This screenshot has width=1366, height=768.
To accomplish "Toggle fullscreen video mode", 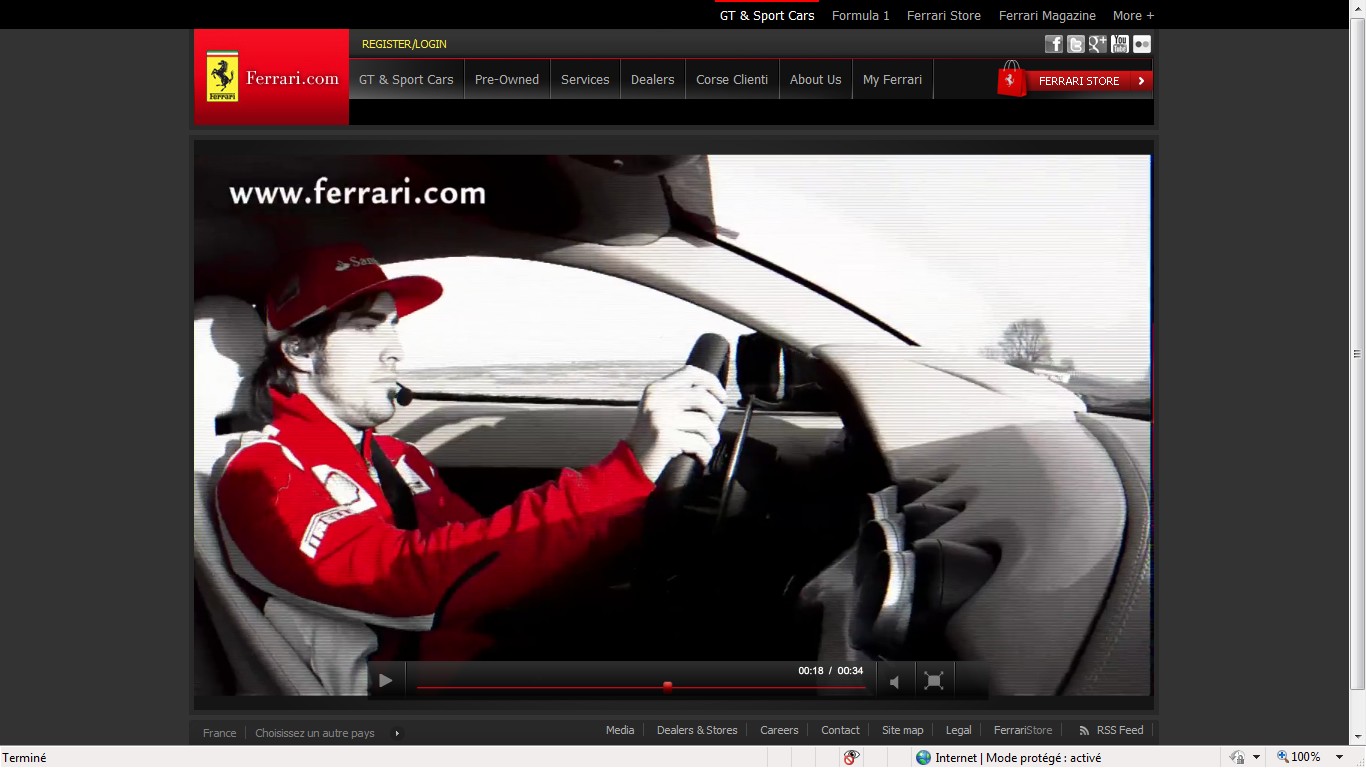I will pyautogui.click(x=933, y=681).
